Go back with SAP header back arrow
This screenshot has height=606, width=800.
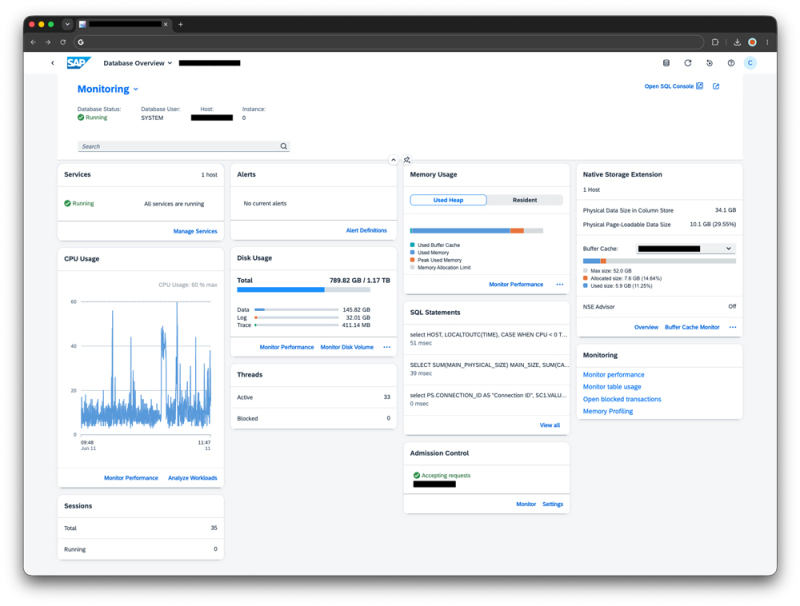coord(53,63)
